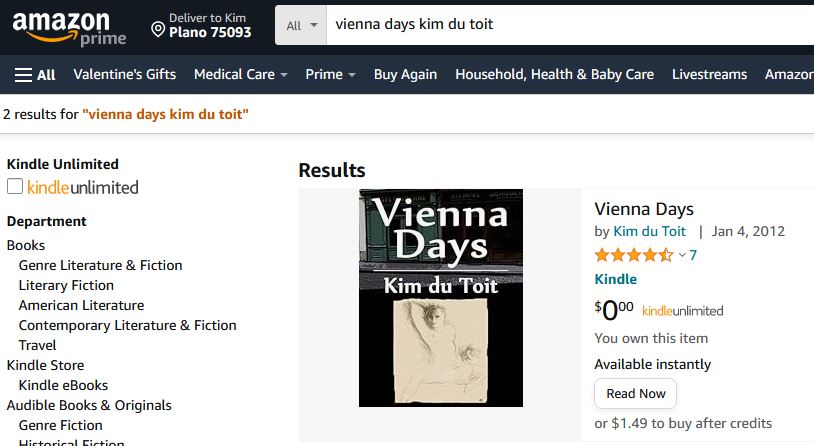
Task: Open the All hamburger menu
Action: (35, 75)
